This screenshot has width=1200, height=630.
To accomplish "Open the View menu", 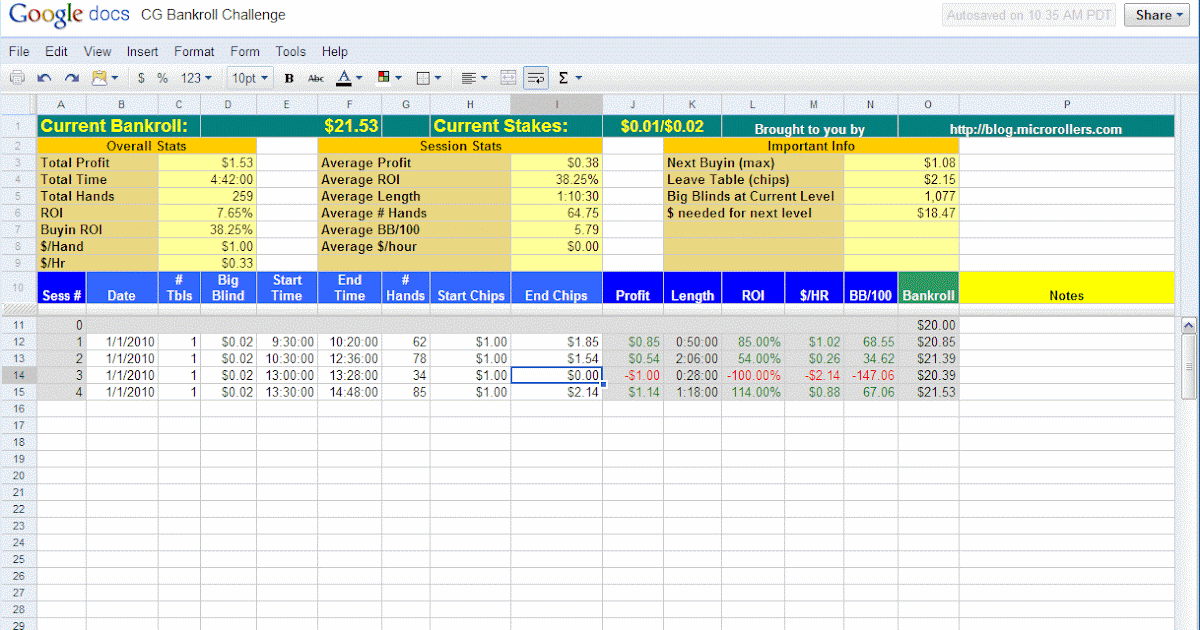I will tap(98, 51).
